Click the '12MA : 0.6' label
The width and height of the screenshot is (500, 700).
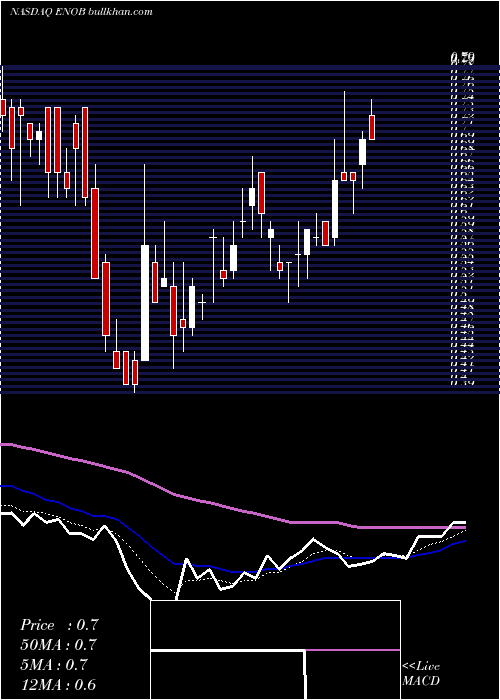tap(58, 685)
